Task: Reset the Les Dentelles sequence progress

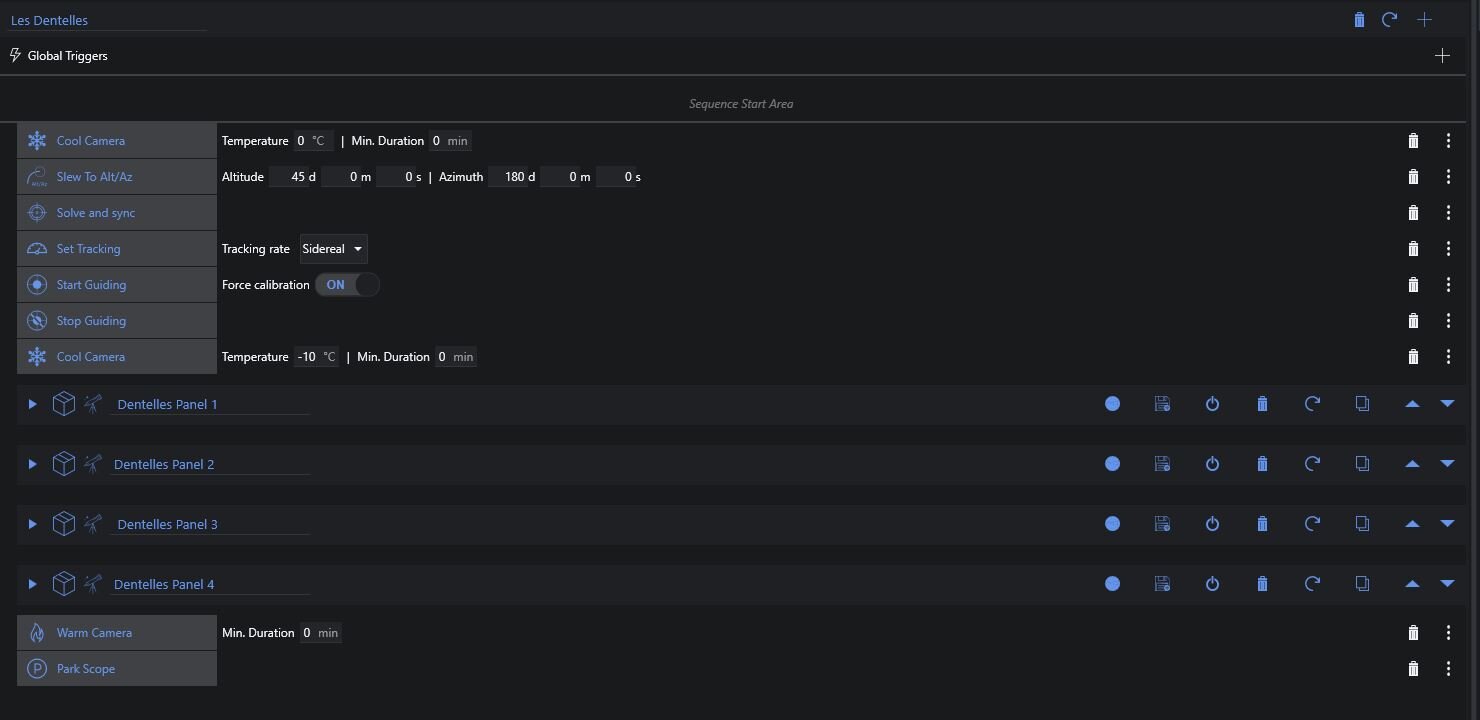Action: pos(1389,20)
